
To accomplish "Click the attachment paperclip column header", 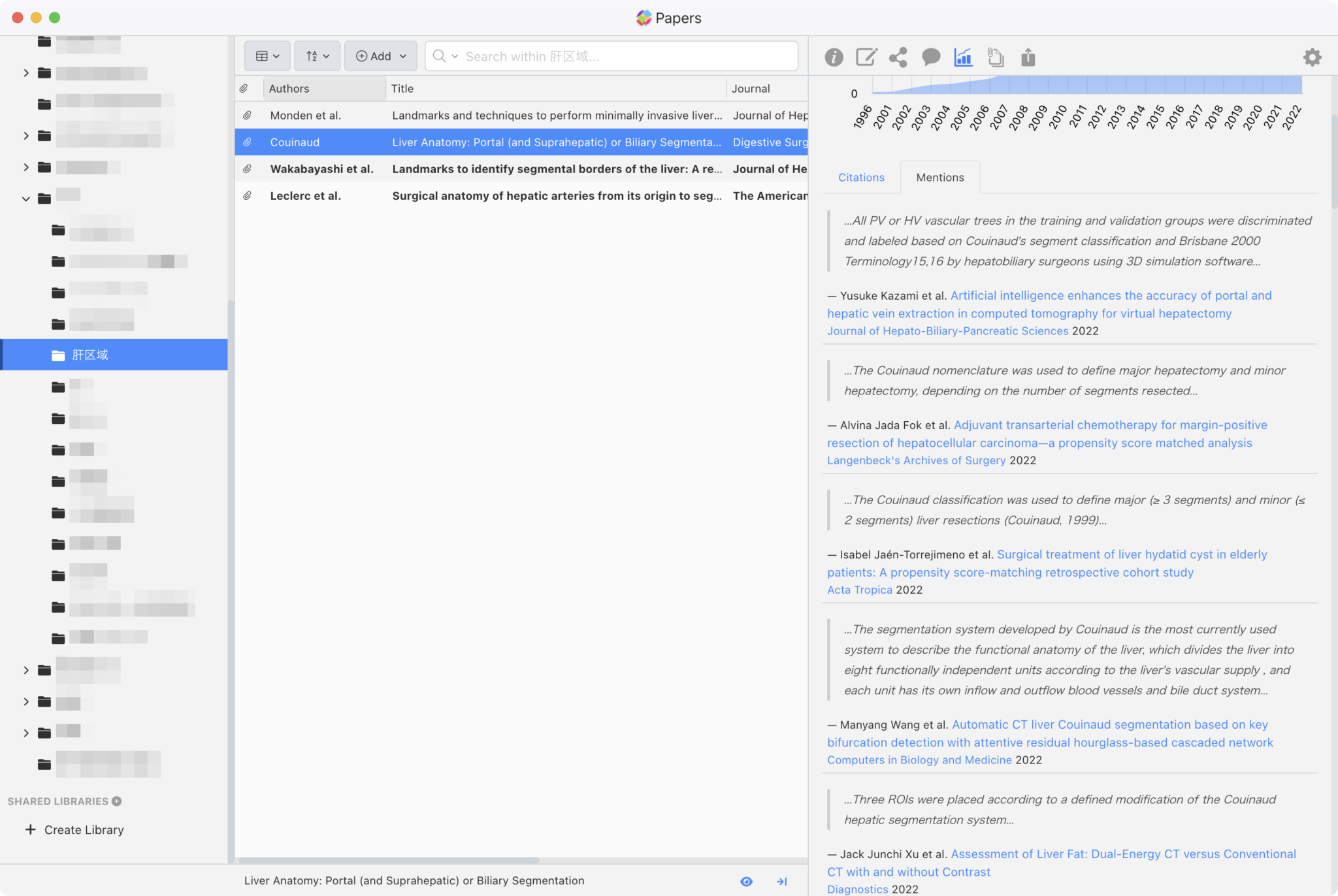I will (244, 88).
